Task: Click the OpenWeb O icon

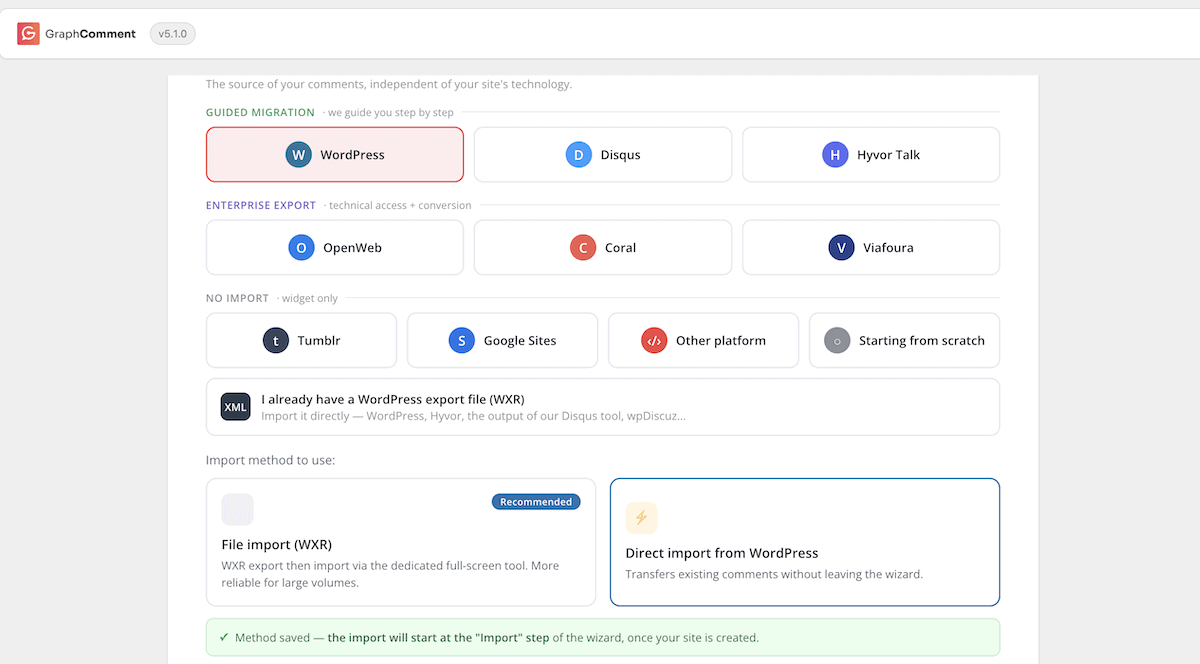Action: point(301,247)
